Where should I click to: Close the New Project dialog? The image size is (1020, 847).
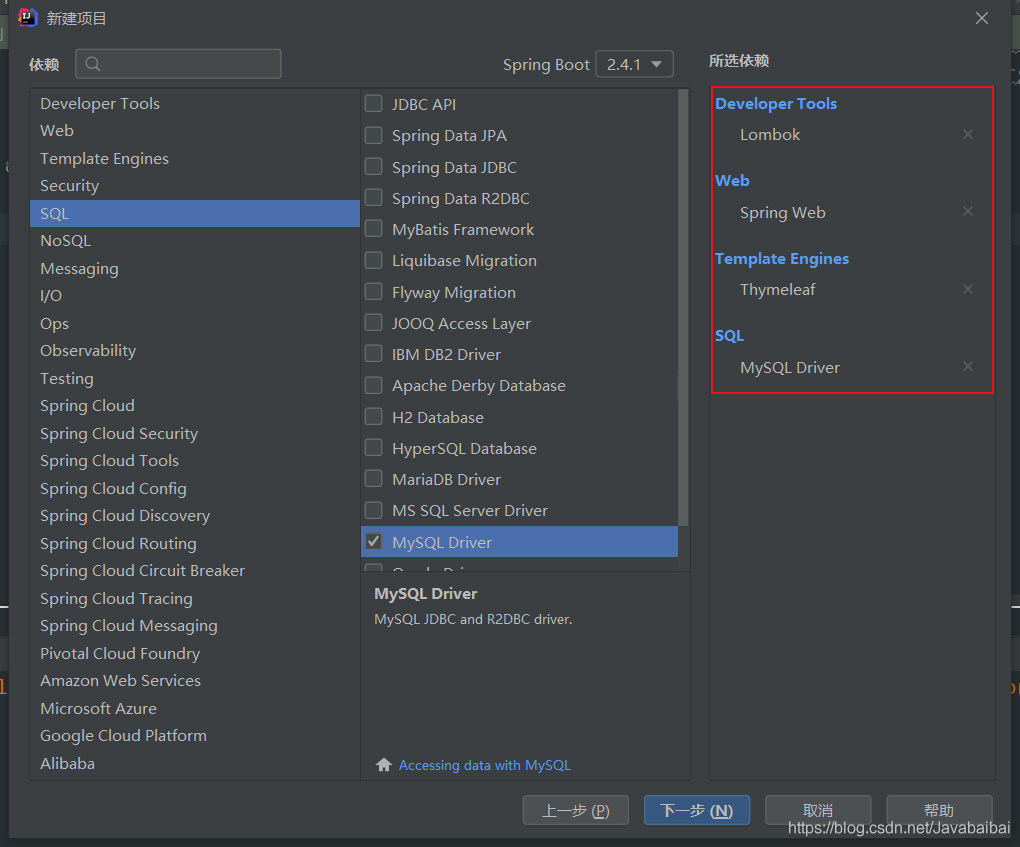[982, 18]
